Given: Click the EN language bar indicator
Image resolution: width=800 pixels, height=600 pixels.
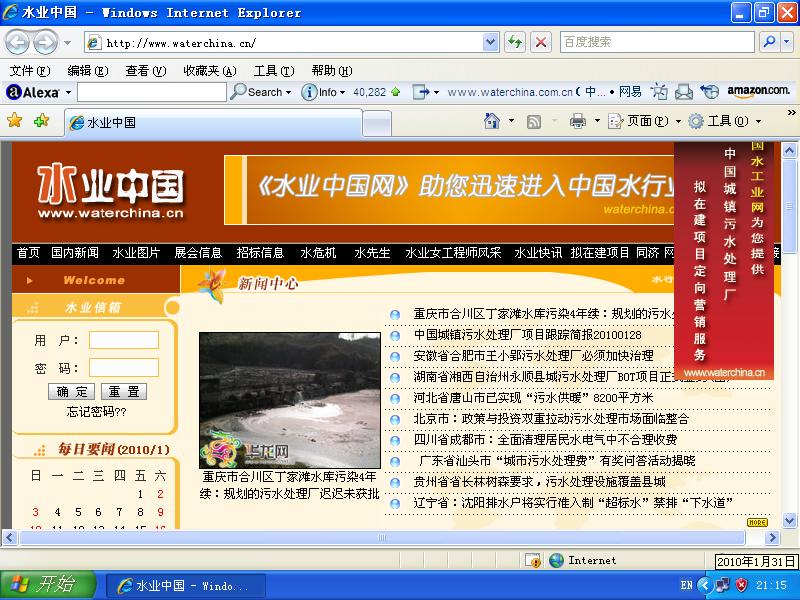Looking at the screenshot, I should click(x=686, y=585).
